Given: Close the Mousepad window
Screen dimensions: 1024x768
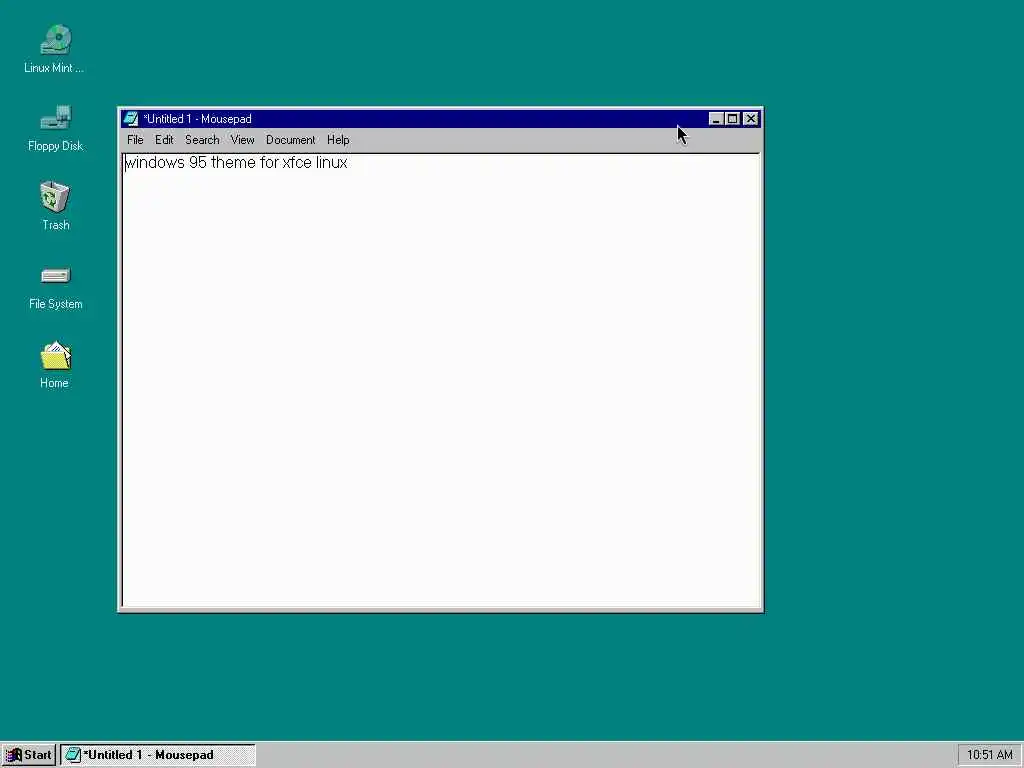Looking at the screenshot, I should tap(751, 119).
